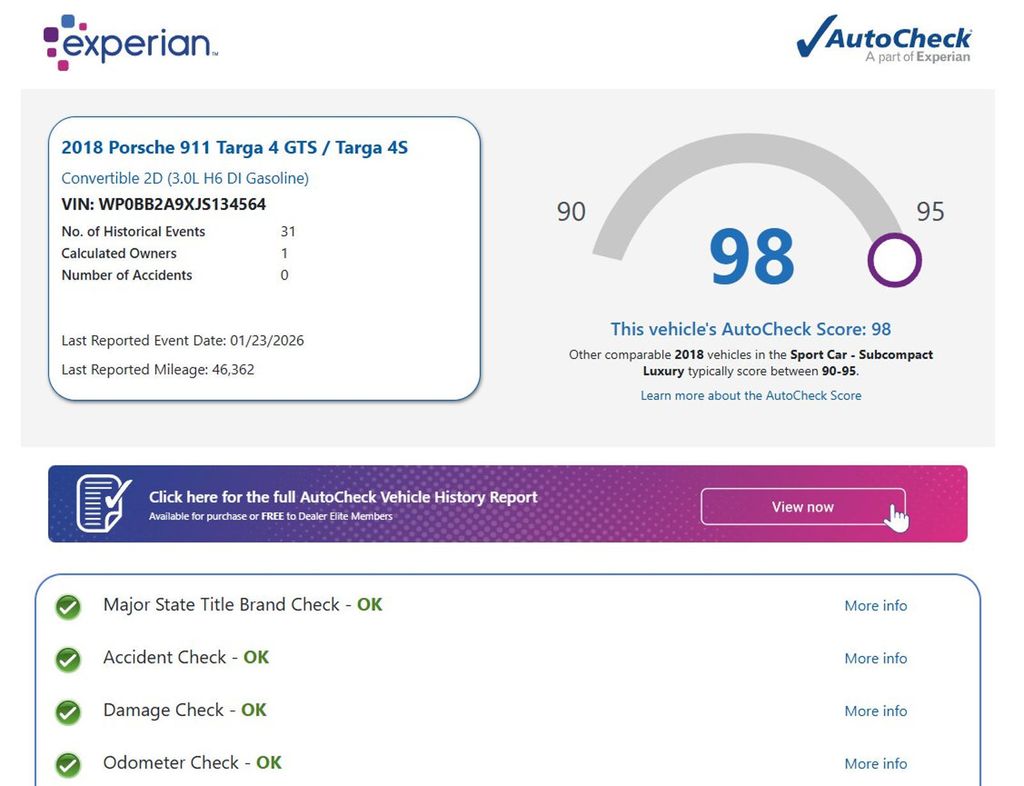This screenshot has height=786, width=1024.
Task: Click the report document icon in banner
Action: [x=104, y=503]
